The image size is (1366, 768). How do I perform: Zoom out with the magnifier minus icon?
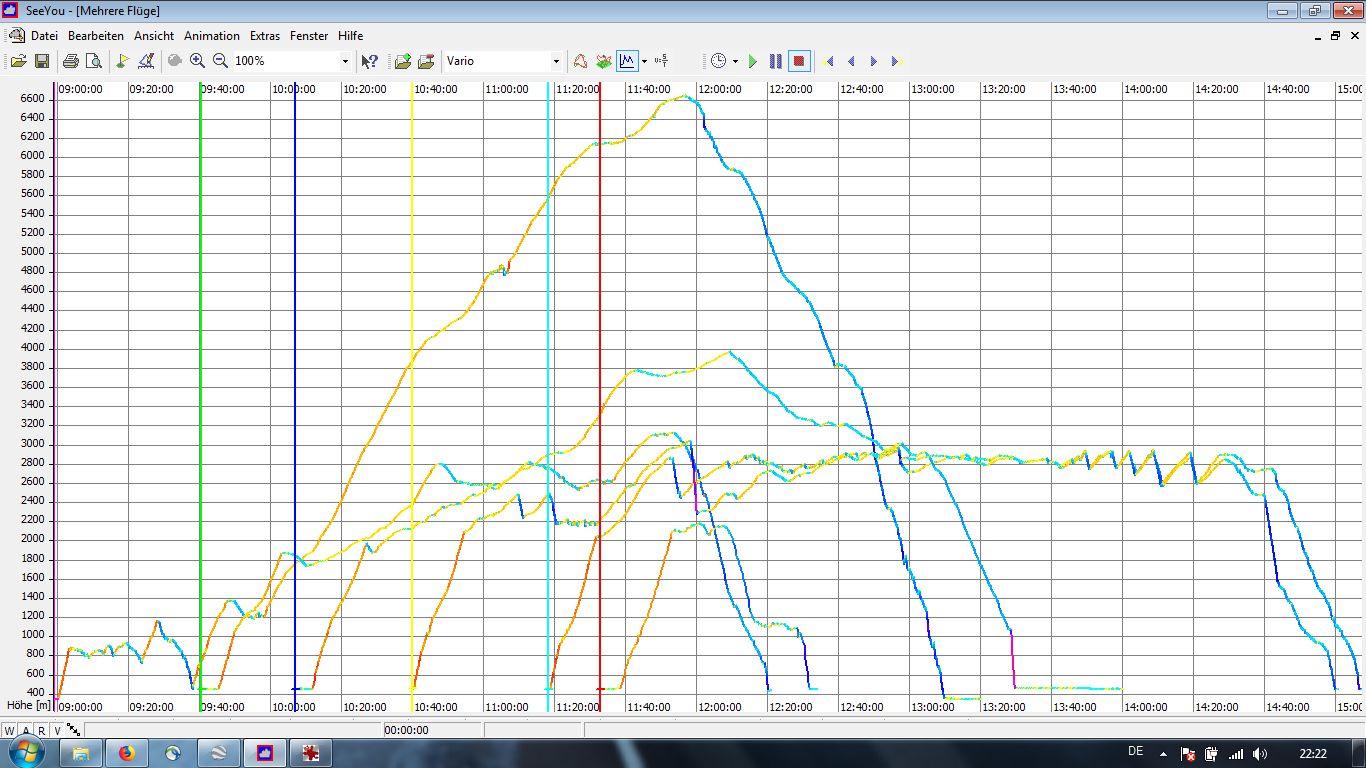point(220,61)
